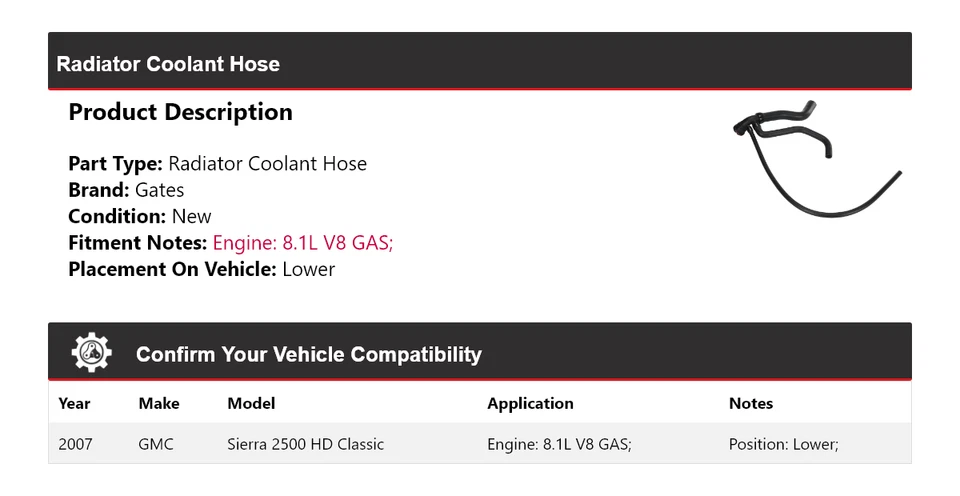
Task: Click the Notes column header
Action: tap(750, 404)
